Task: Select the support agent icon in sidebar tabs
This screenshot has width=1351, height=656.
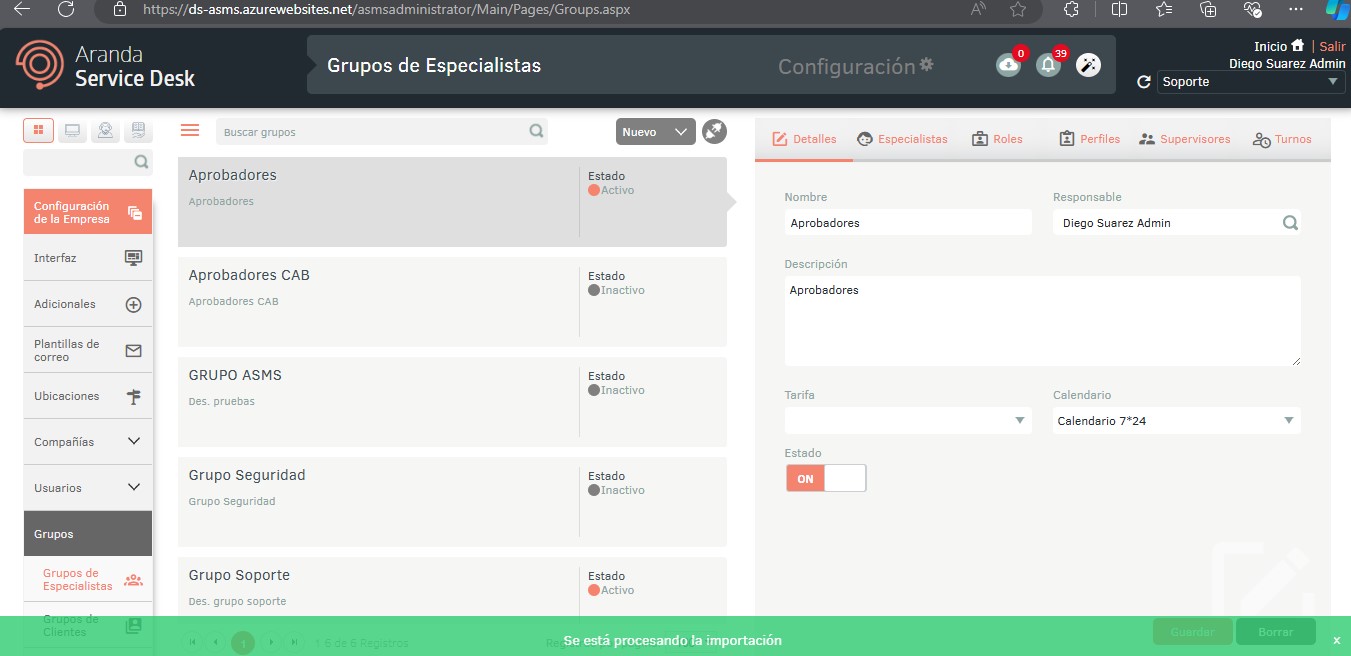Action: (x=105, y=131)
